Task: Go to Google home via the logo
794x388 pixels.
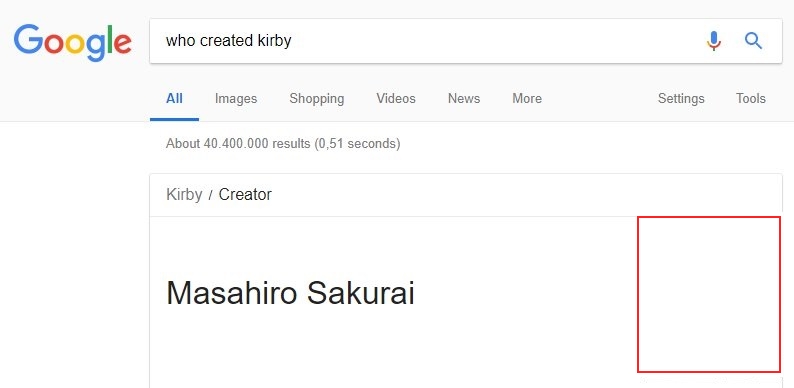Action: coord(73,43)
